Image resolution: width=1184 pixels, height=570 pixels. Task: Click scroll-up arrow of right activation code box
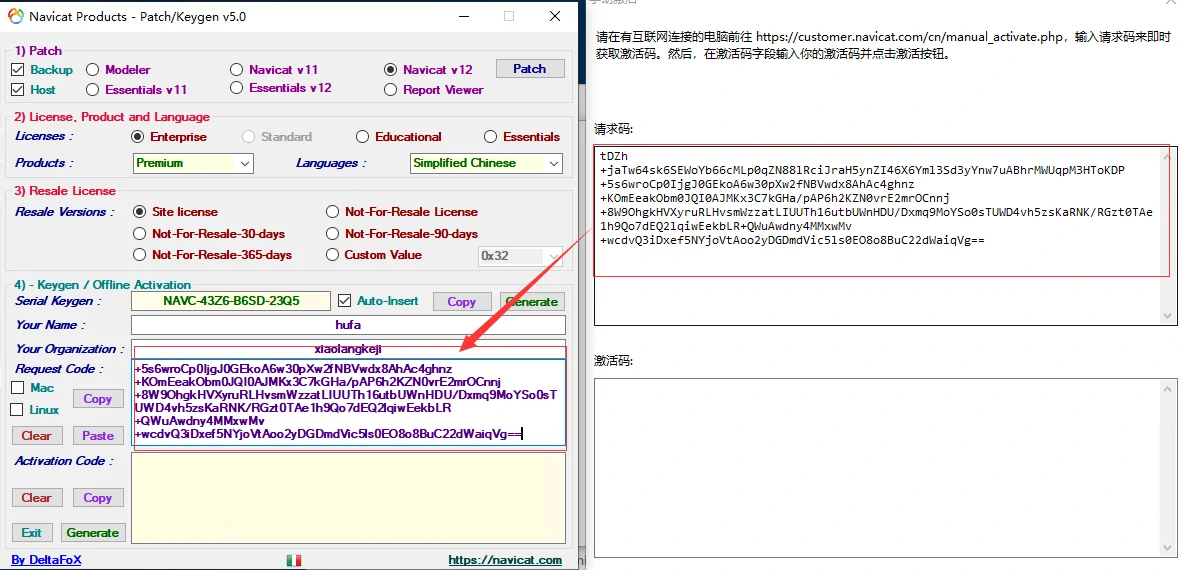tap(1168, 386)
